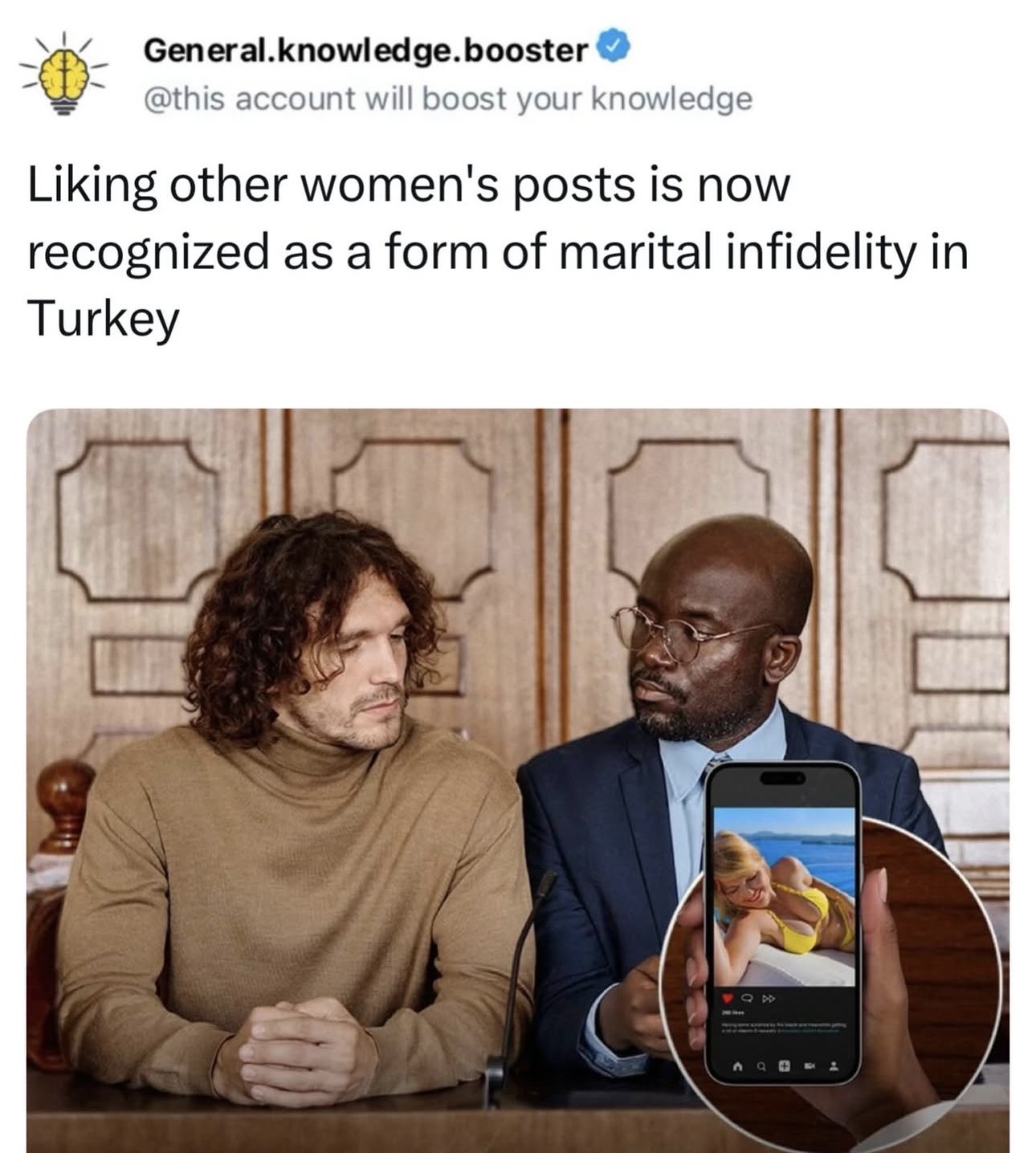Tap the plus create-post icon on phone
1036x1153 pixels.
pos(785,1066)
